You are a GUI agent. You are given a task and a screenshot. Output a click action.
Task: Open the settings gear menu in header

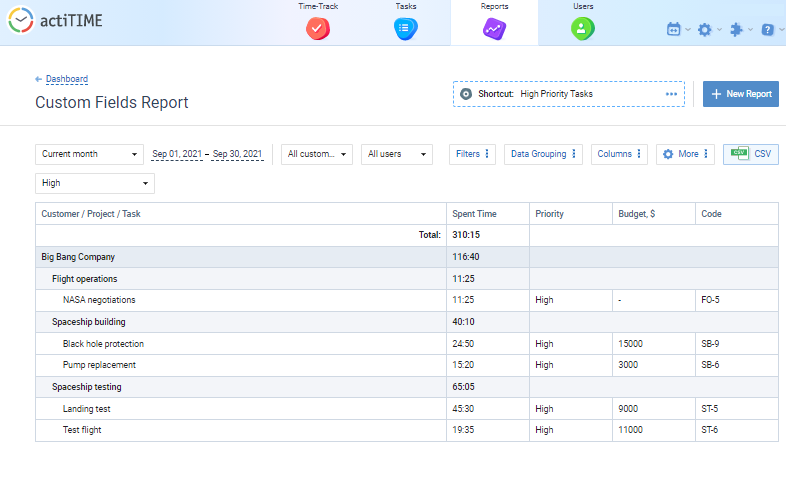[704, 30]
